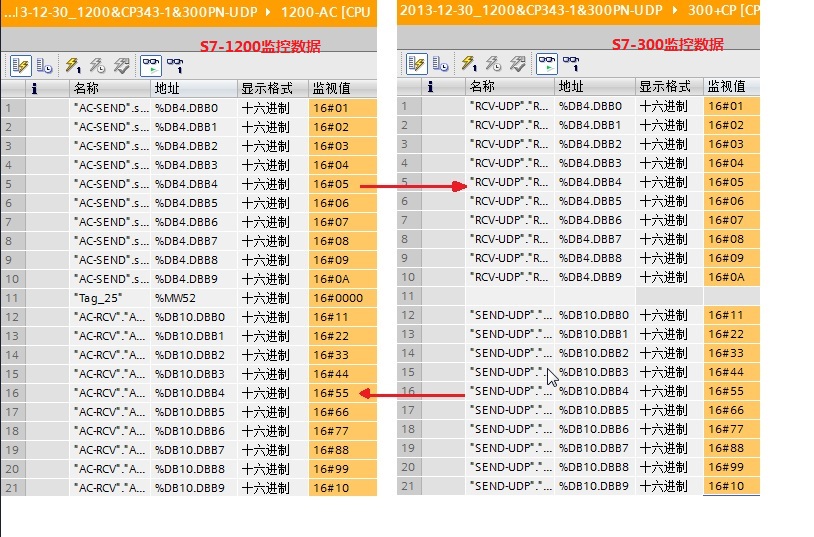The width and height of the screenshot is (814, 537).
Task: Open display format cell of S7-300 row 21
Action: [x=670, y=486]
